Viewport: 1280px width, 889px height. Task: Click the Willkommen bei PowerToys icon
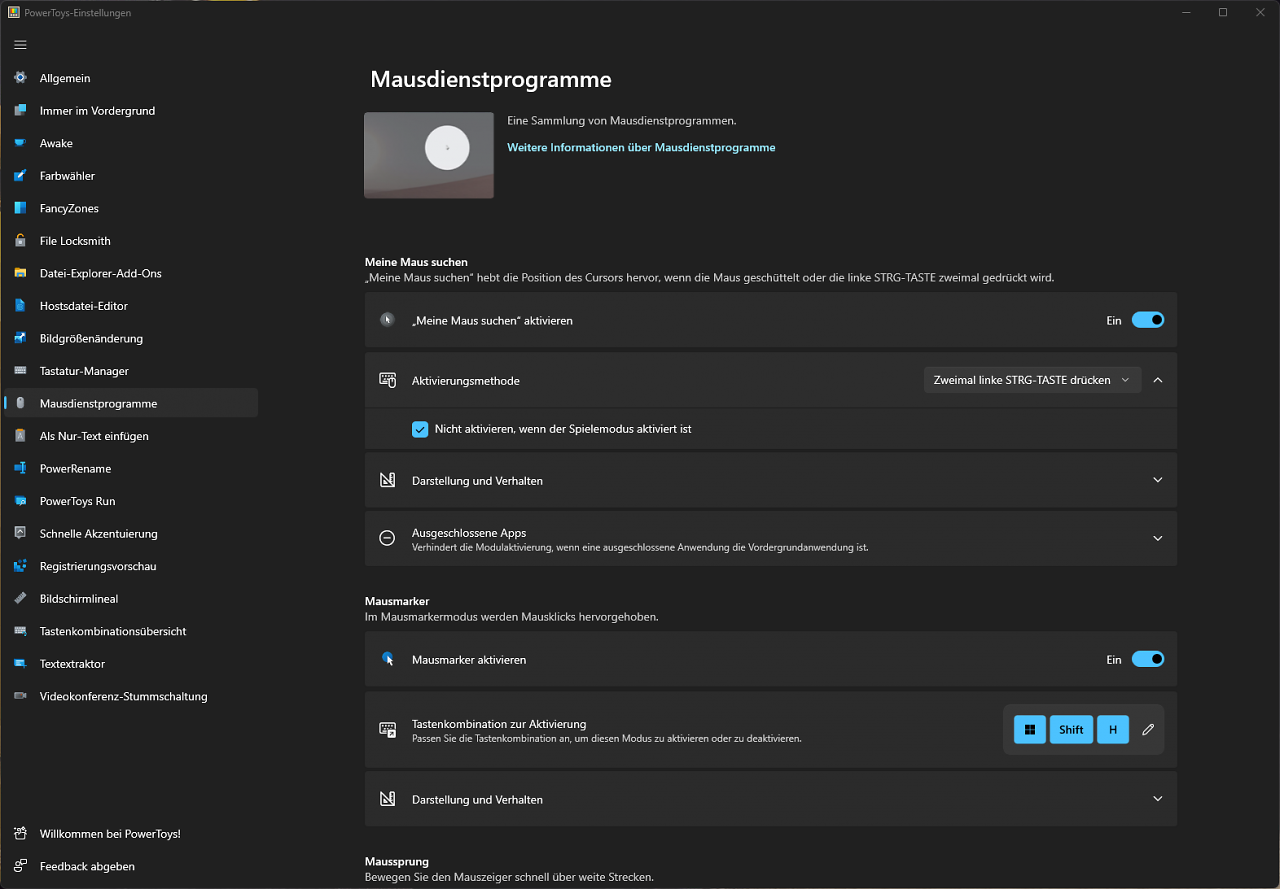[20, 833]
